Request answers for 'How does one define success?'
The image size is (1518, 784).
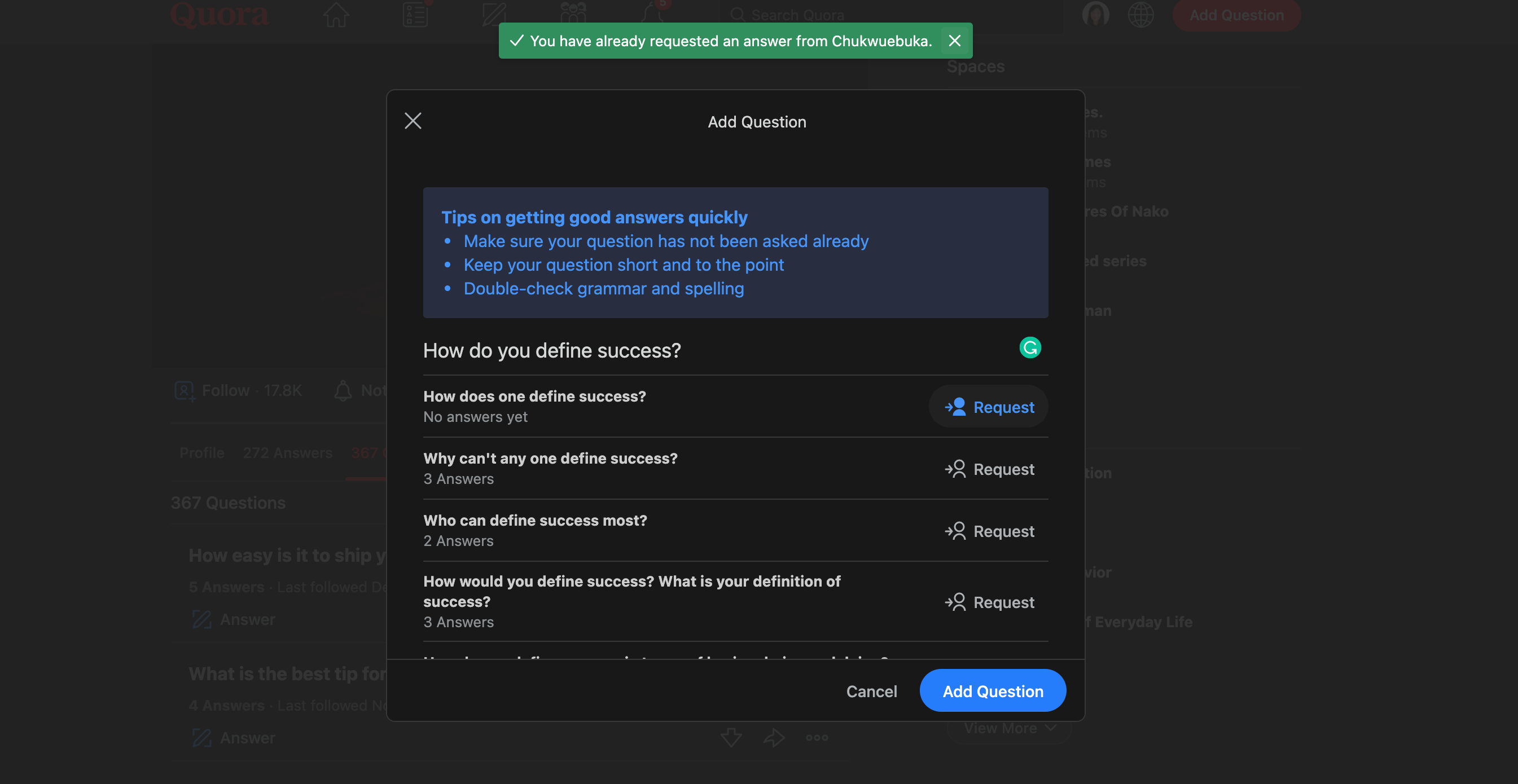988,407
